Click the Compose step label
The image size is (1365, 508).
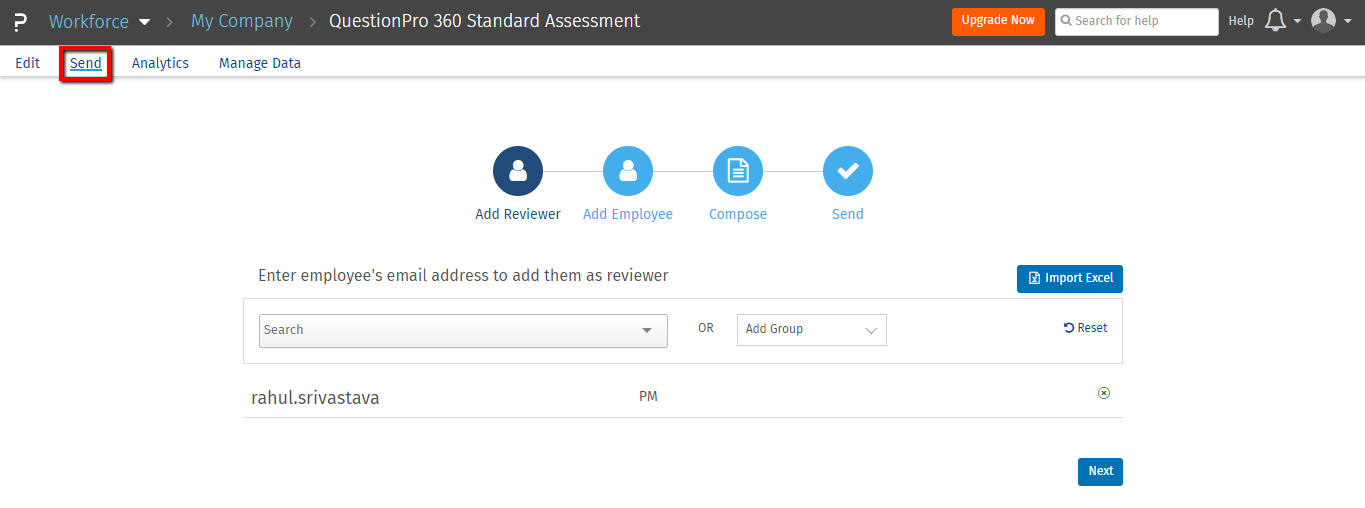[x=738, y=214]
